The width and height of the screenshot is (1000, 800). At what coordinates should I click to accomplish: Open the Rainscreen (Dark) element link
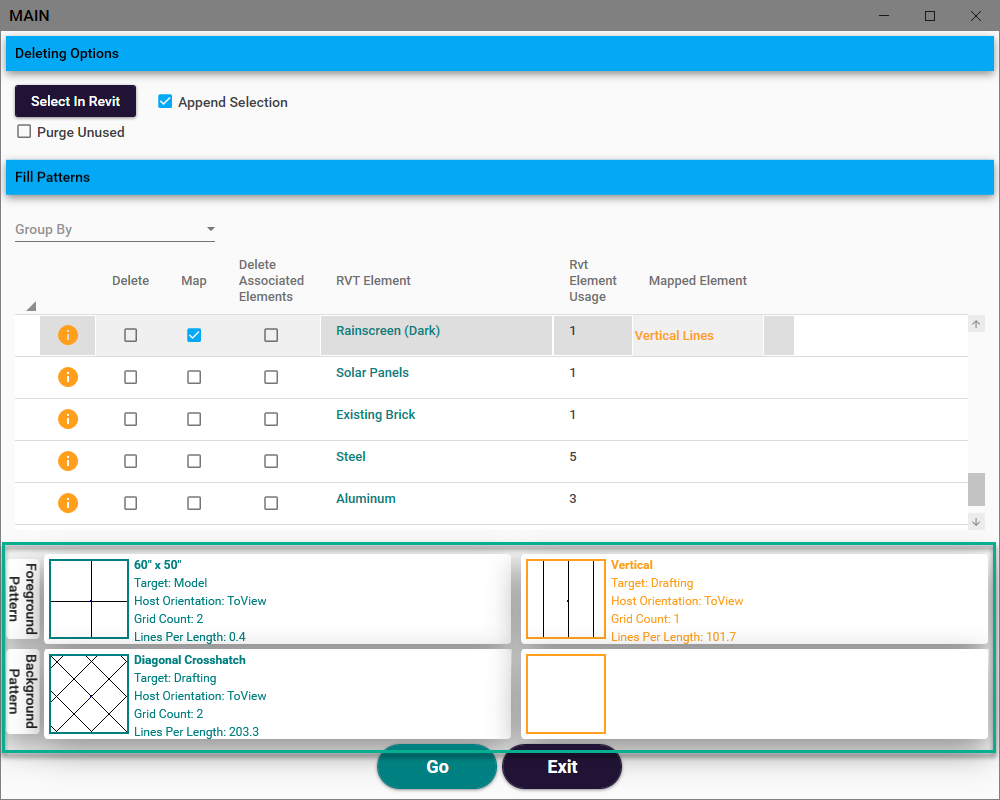[x=388, y=330]
